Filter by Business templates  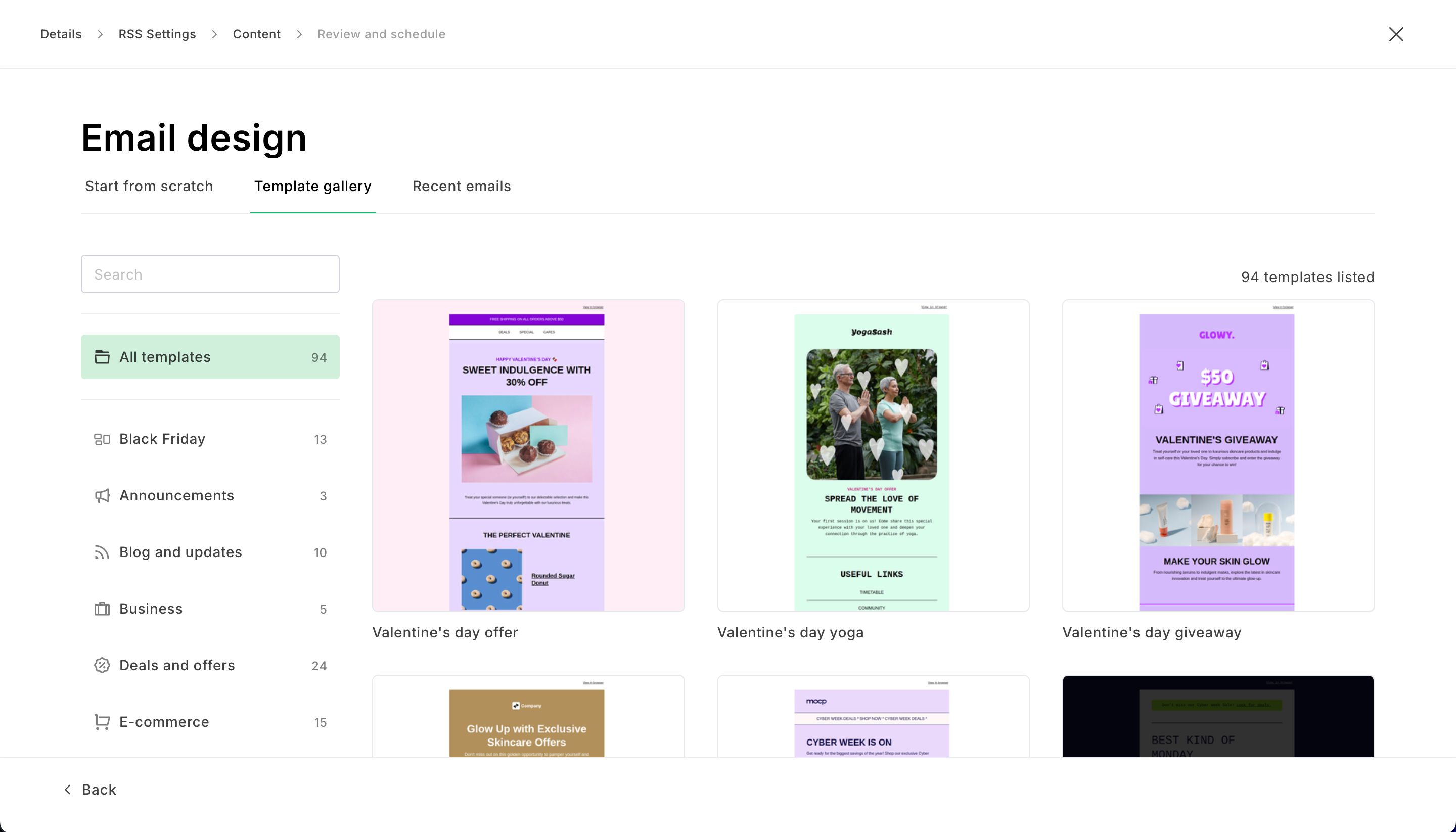click(x=210, y=609)
